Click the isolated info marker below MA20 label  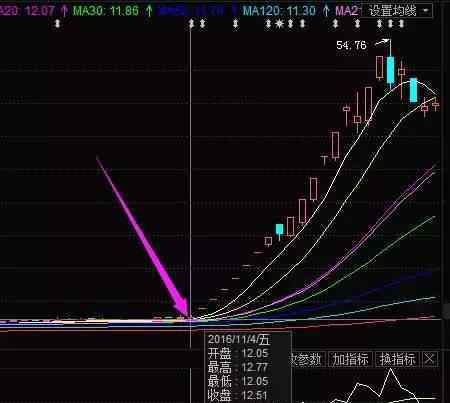pyautogui.click(x=58, y=24)
